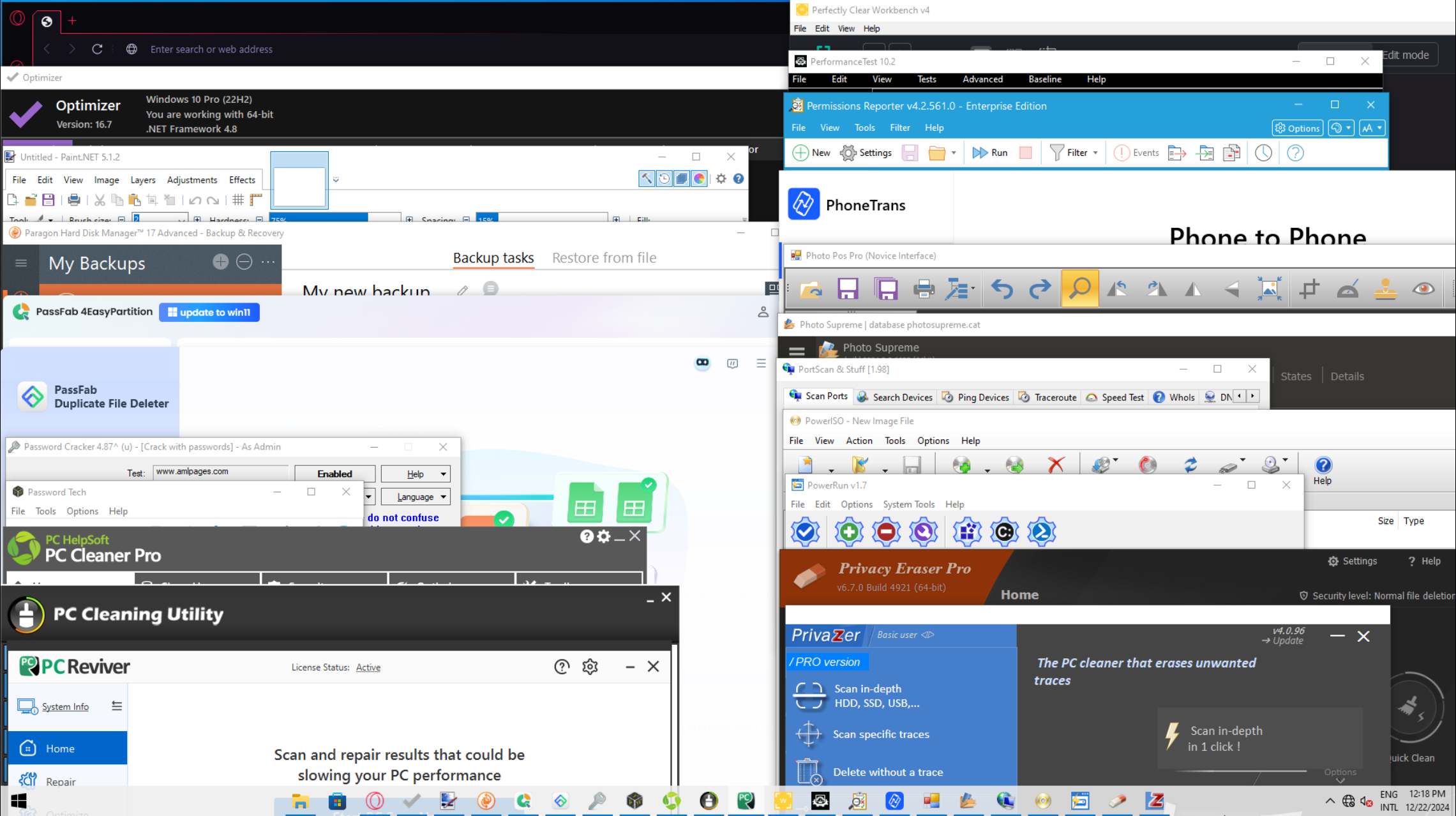Click update to win11 button in PassFab
This screenshot has width=1456, height=816.
209,312
